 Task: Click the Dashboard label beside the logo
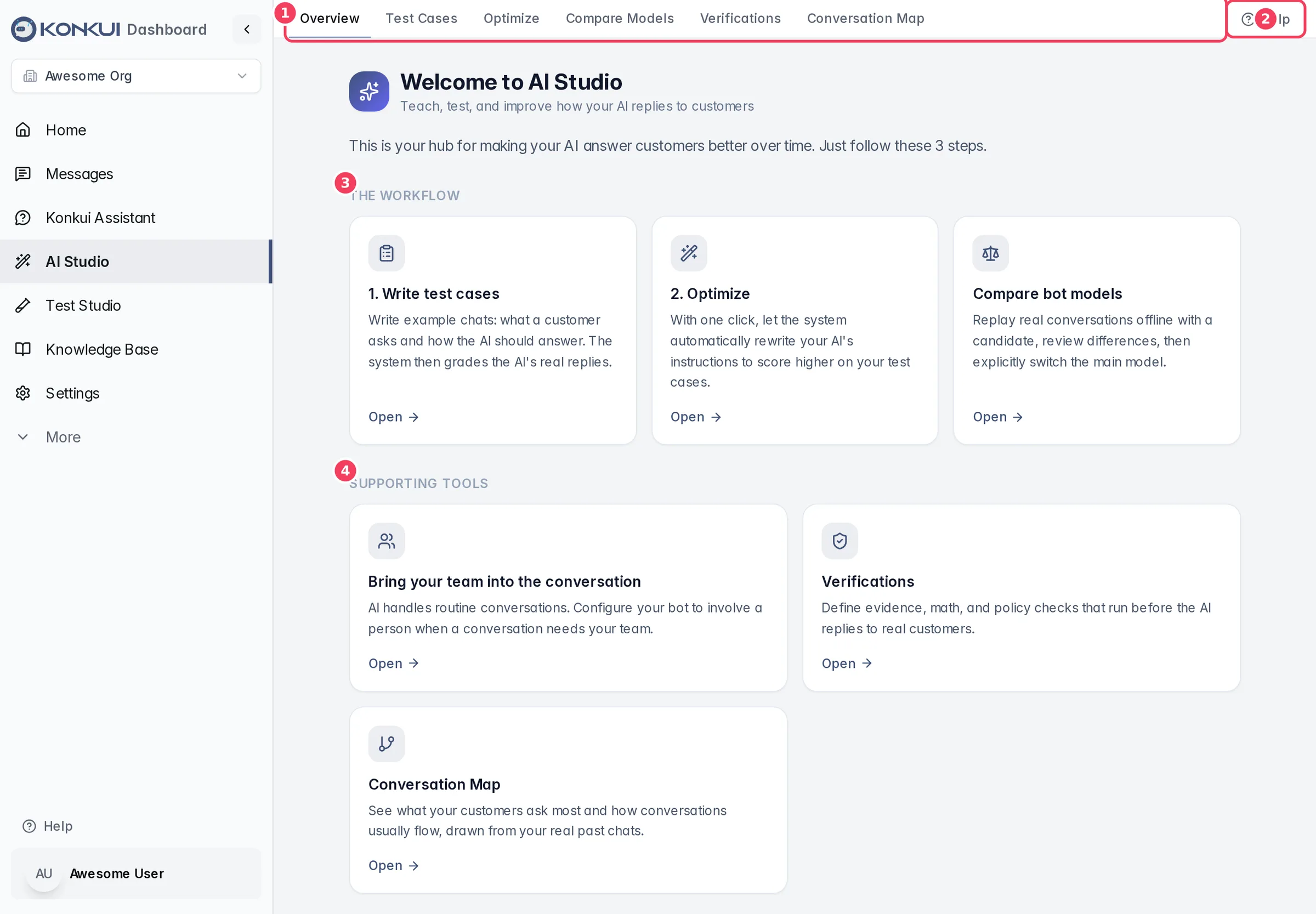[167, 30]
